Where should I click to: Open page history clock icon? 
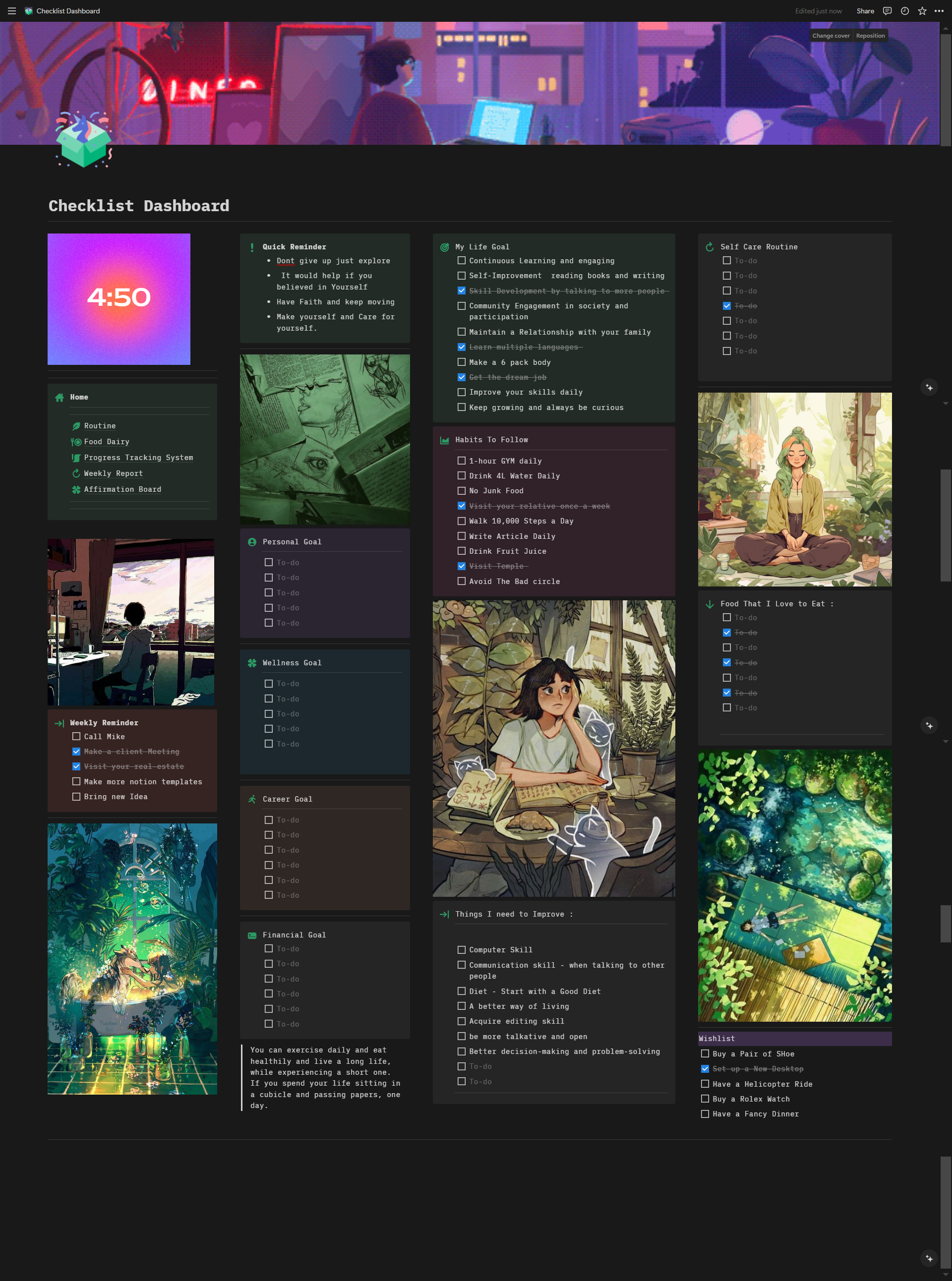tap(904, 11)
